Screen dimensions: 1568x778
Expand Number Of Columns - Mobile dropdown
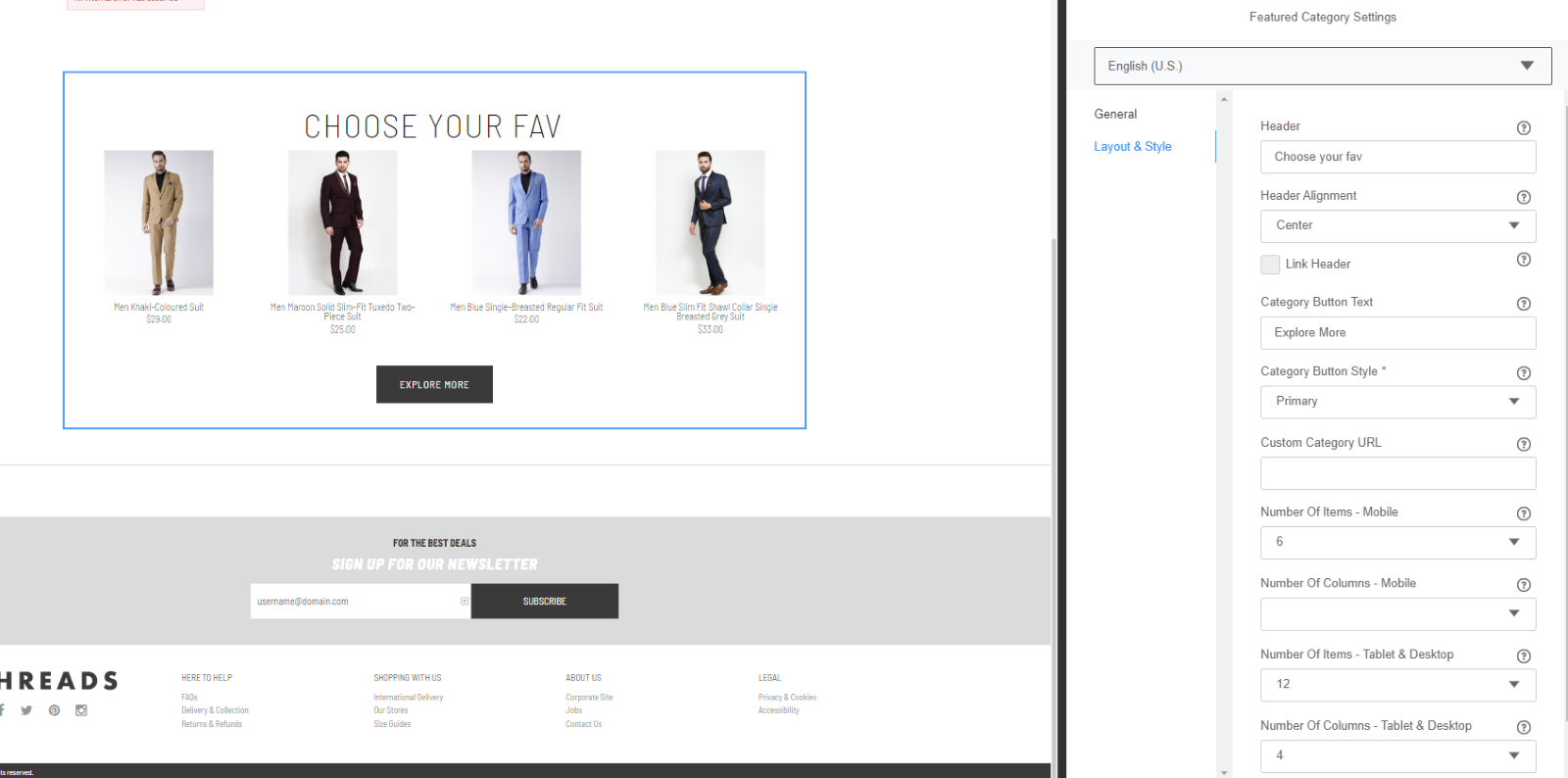pyautogui.click(x=1397, y=614)
